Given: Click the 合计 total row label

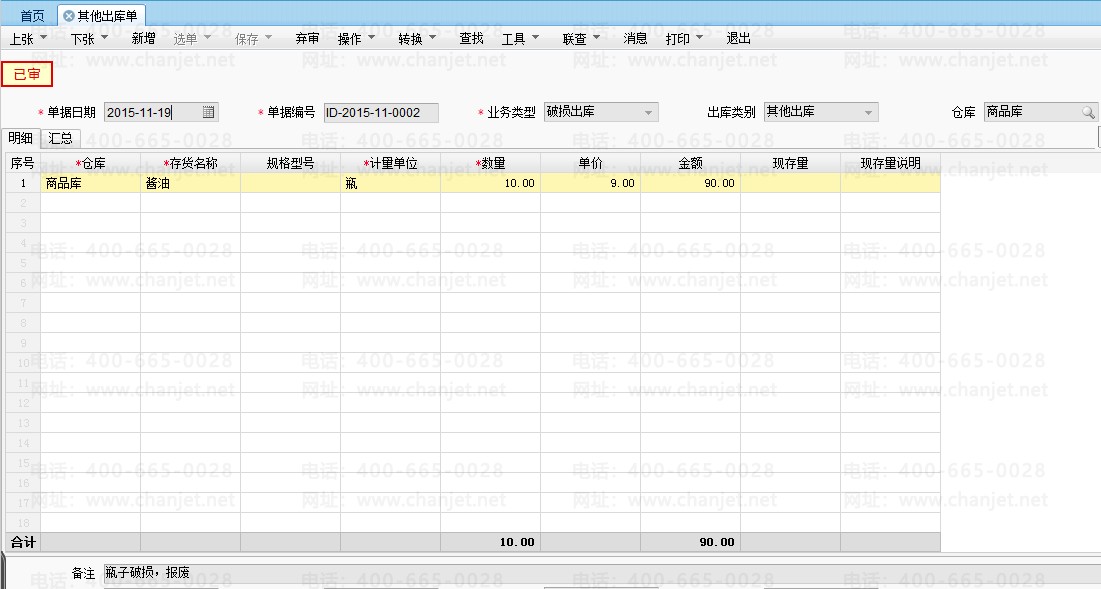Looking at the screenshot, I should click(x=22, y=542).
